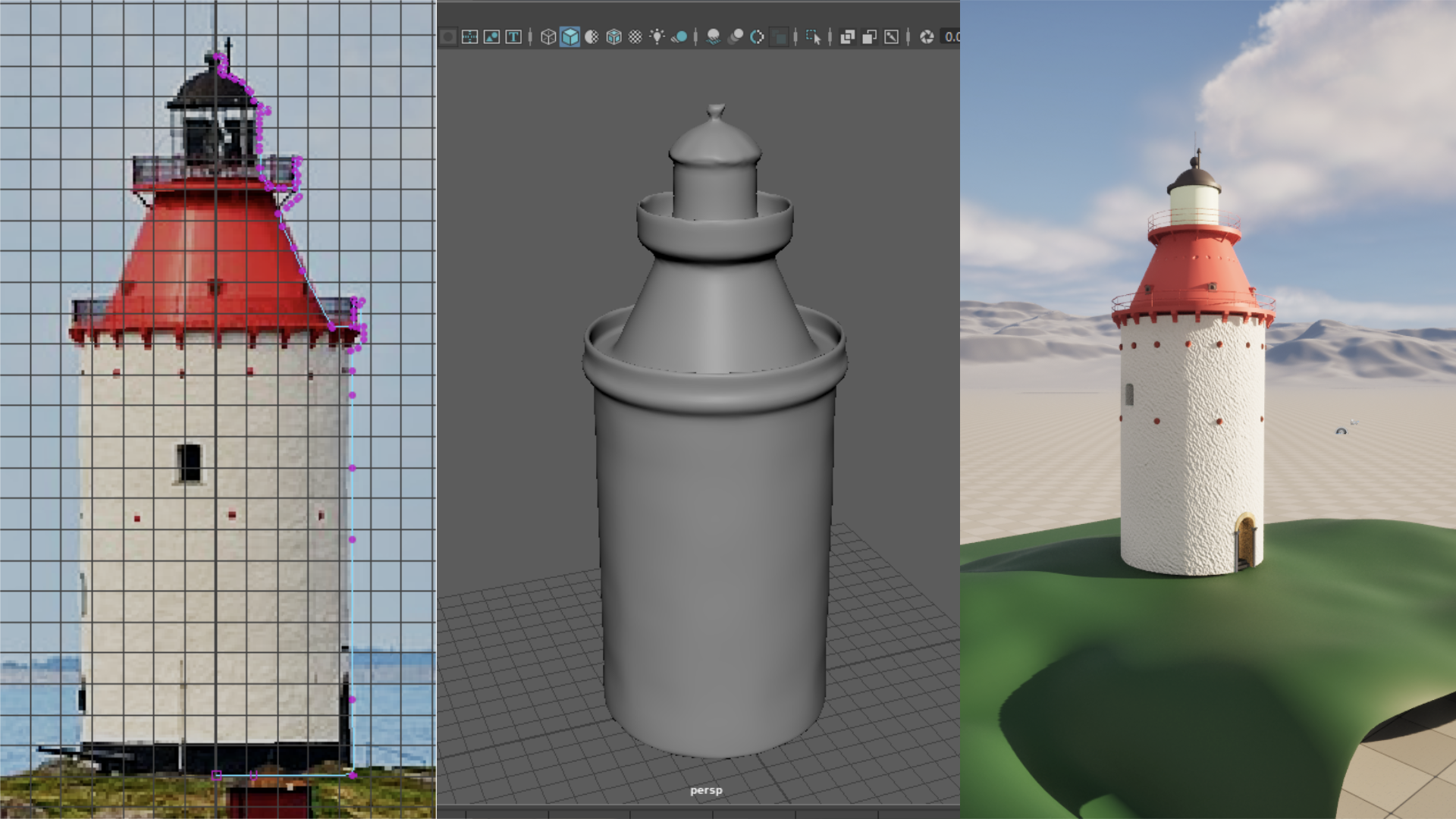Click the Image Plane toolbar icon
This screenshot has width=1456, height=819.
(x=491, y=36)
